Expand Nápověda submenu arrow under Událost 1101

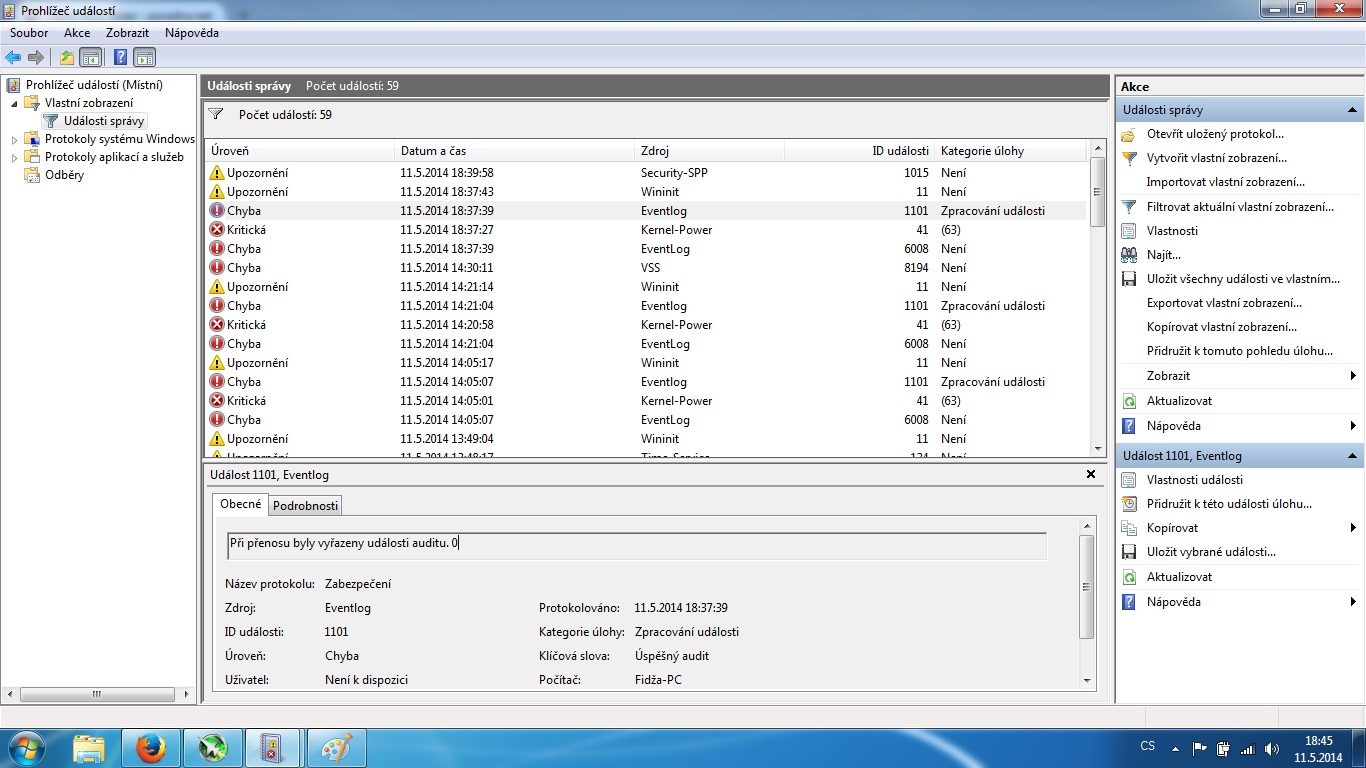click(x=1353, y=602)
